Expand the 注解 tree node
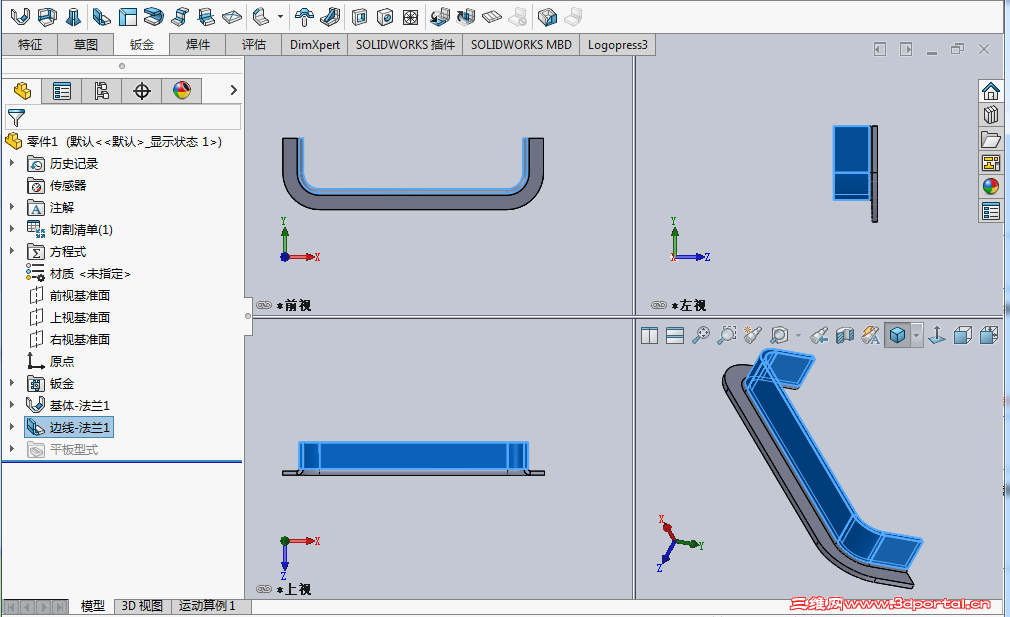Screen dimensions: 1010x617 (12, 207)
